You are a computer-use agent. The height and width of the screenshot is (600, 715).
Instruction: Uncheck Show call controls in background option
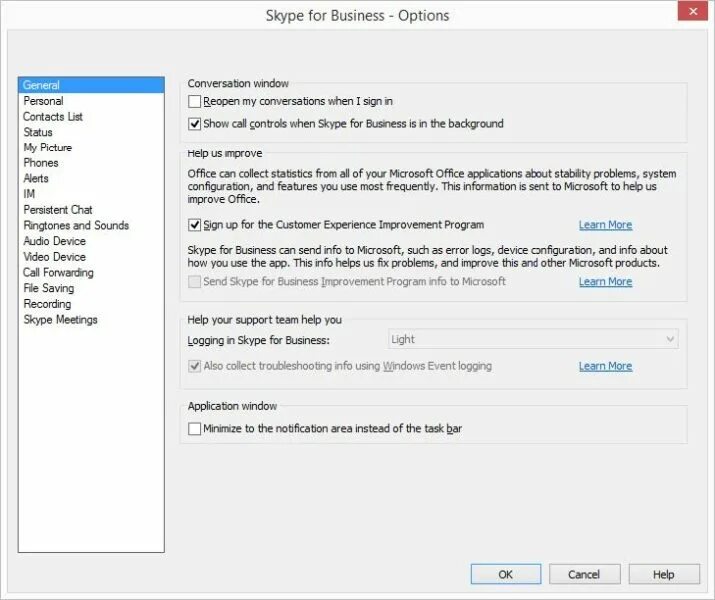[195, 124]
